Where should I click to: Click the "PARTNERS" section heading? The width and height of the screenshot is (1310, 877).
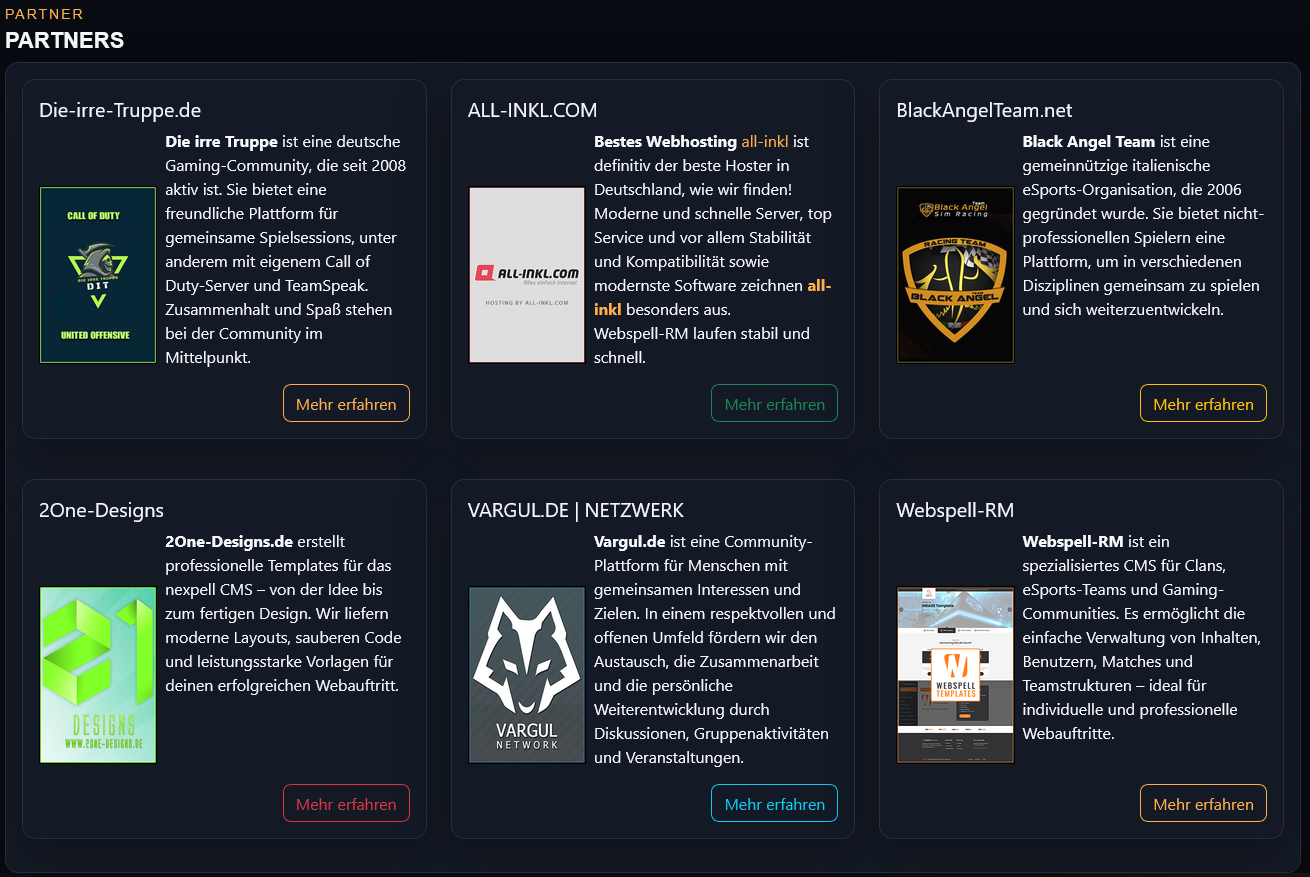coord(64,41)
